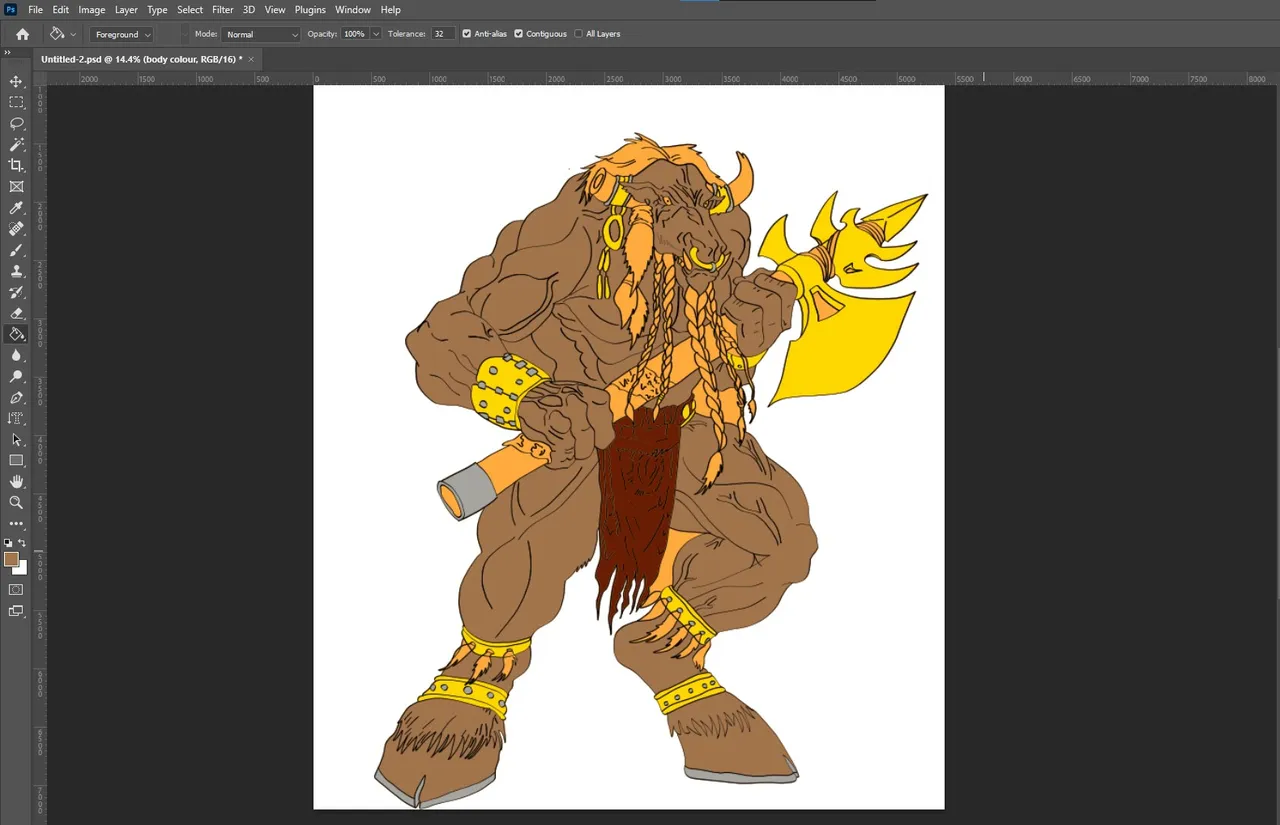Enable the All Layers checkbox
Viewport: 1280px width, 825px height.
[x=578, y=34]
